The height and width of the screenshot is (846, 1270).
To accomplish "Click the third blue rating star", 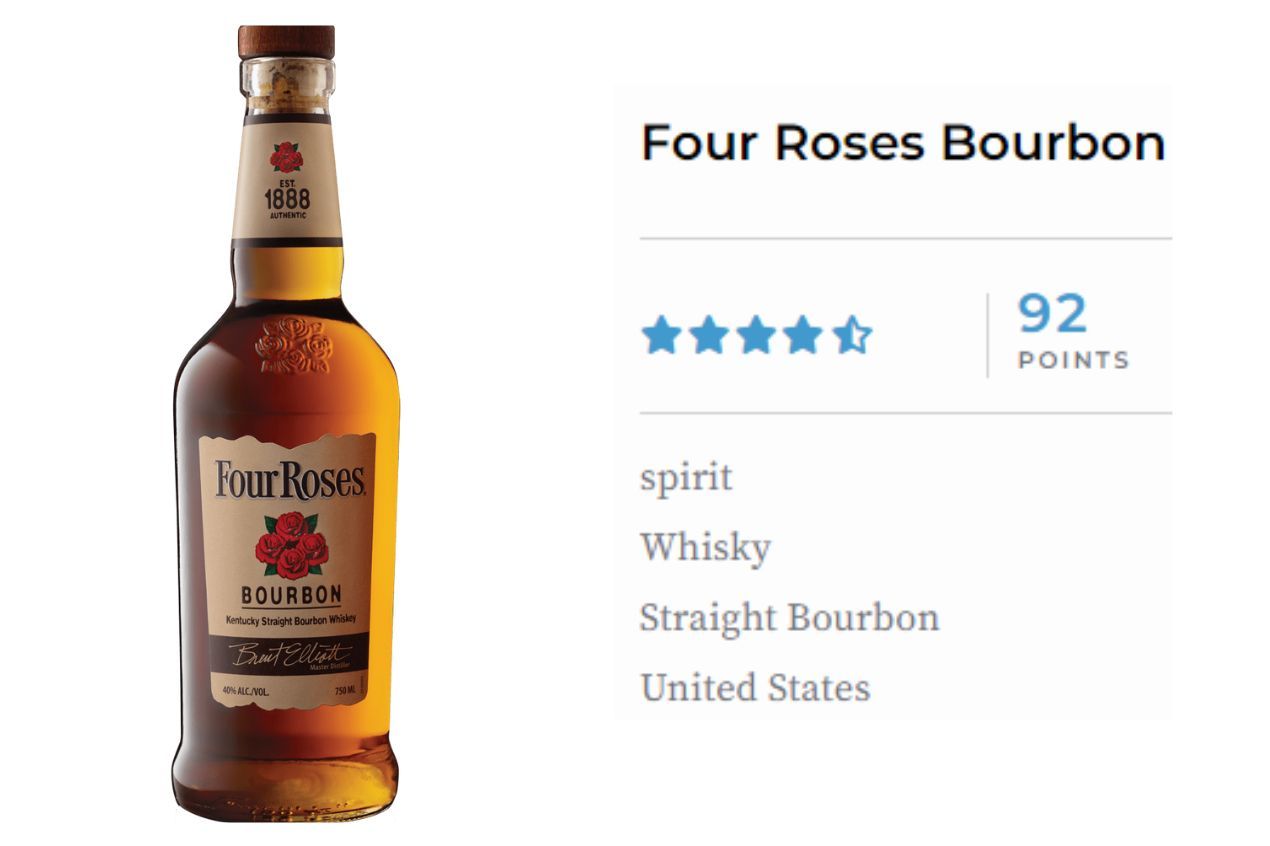I will coord(756,335).
